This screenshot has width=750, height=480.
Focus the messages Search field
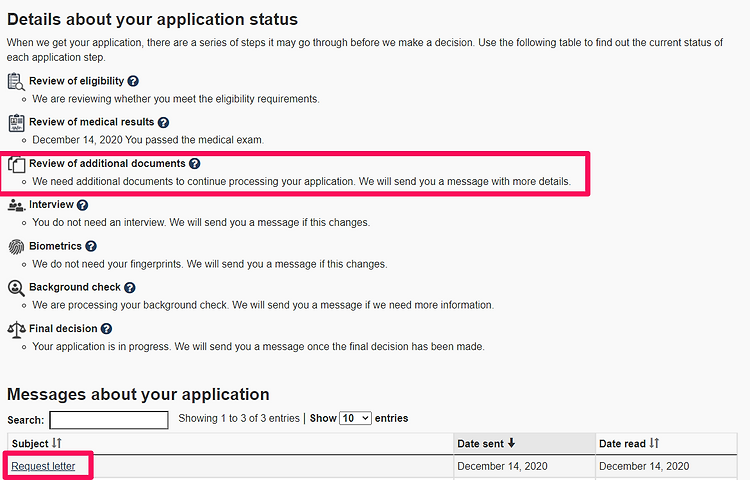tap(109, 420)
